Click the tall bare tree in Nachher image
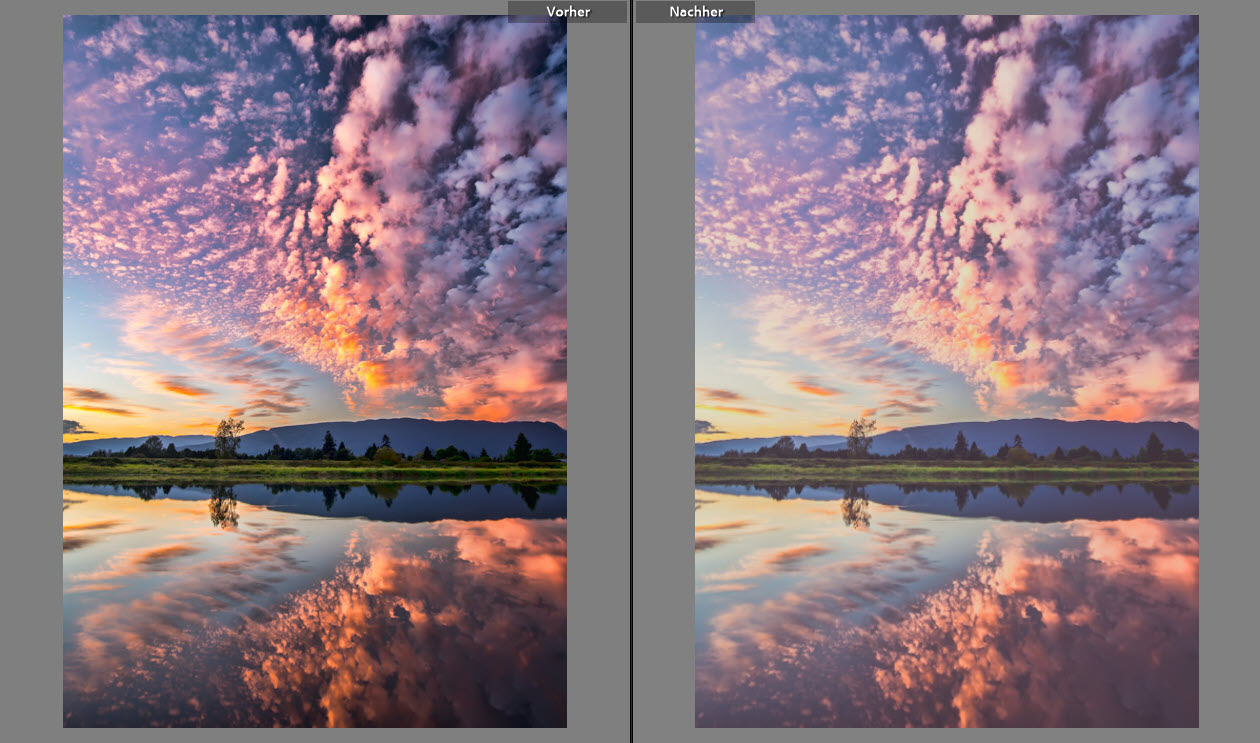1260x743 pixels. tap(860, 436)
